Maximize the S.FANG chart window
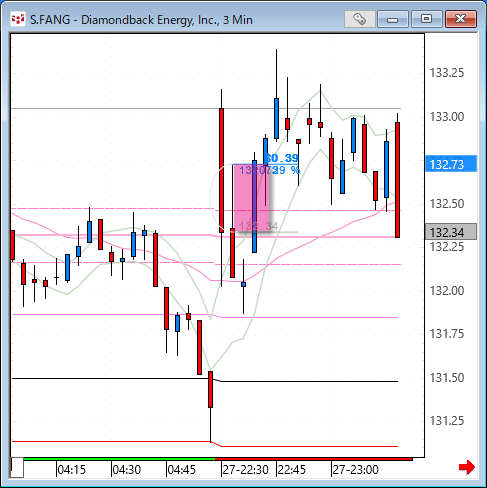Image resolution: width=487 pixels, height=488 pixels. [x=427, y=19]
